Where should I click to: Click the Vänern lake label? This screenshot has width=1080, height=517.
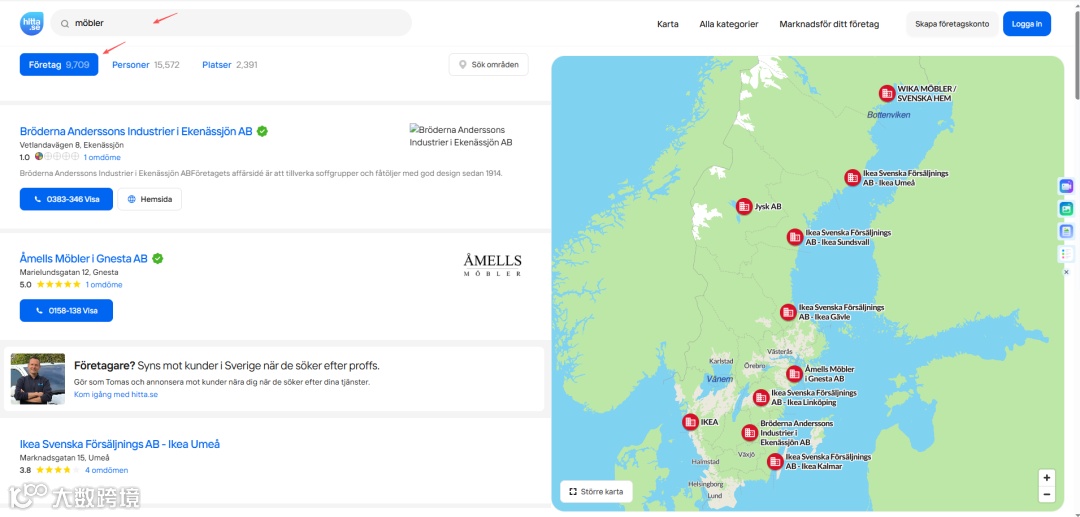tap(720, 379)
